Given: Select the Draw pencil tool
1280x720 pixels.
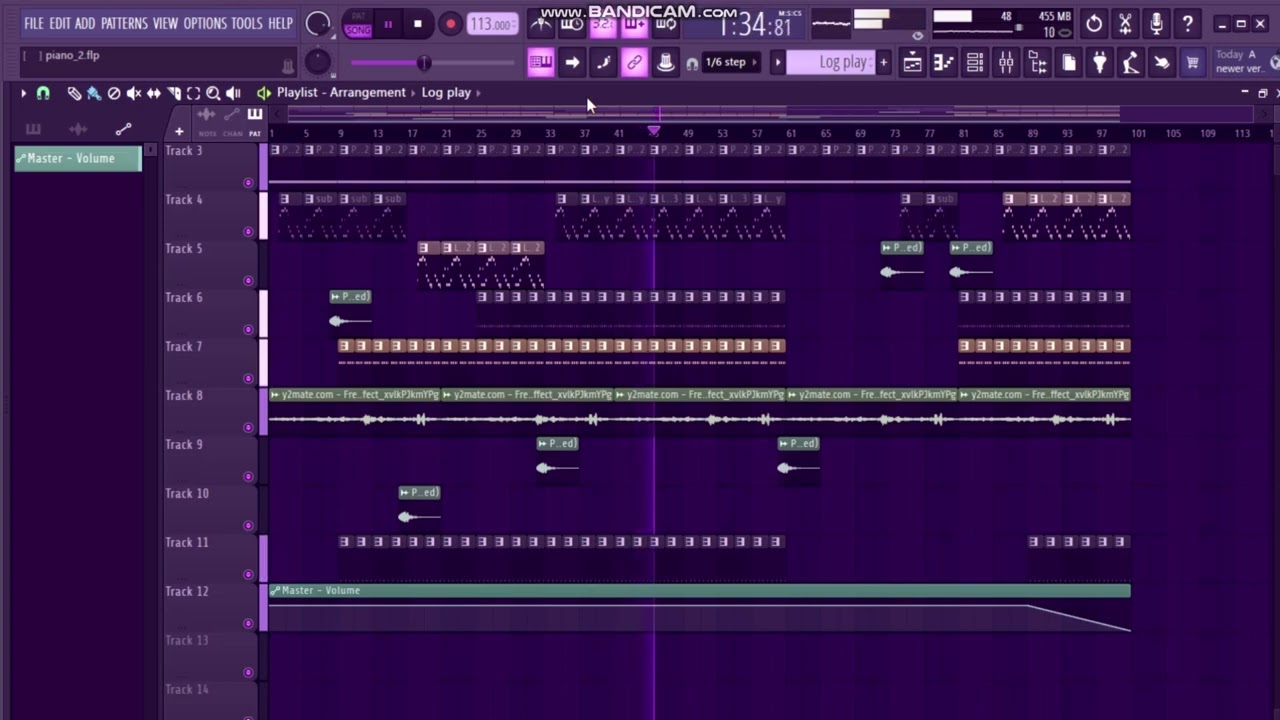Looking at the screenshot, I should click(74, 93).
